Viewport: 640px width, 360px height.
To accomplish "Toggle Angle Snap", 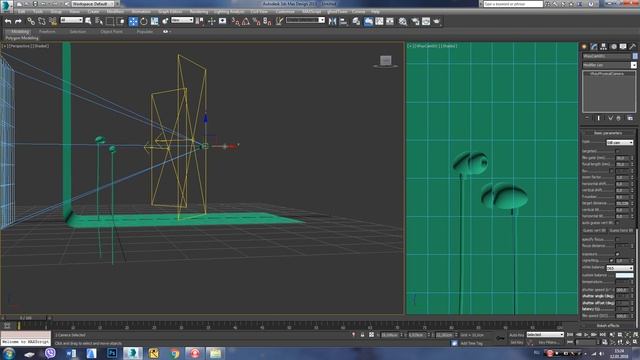I will [246, 21].
